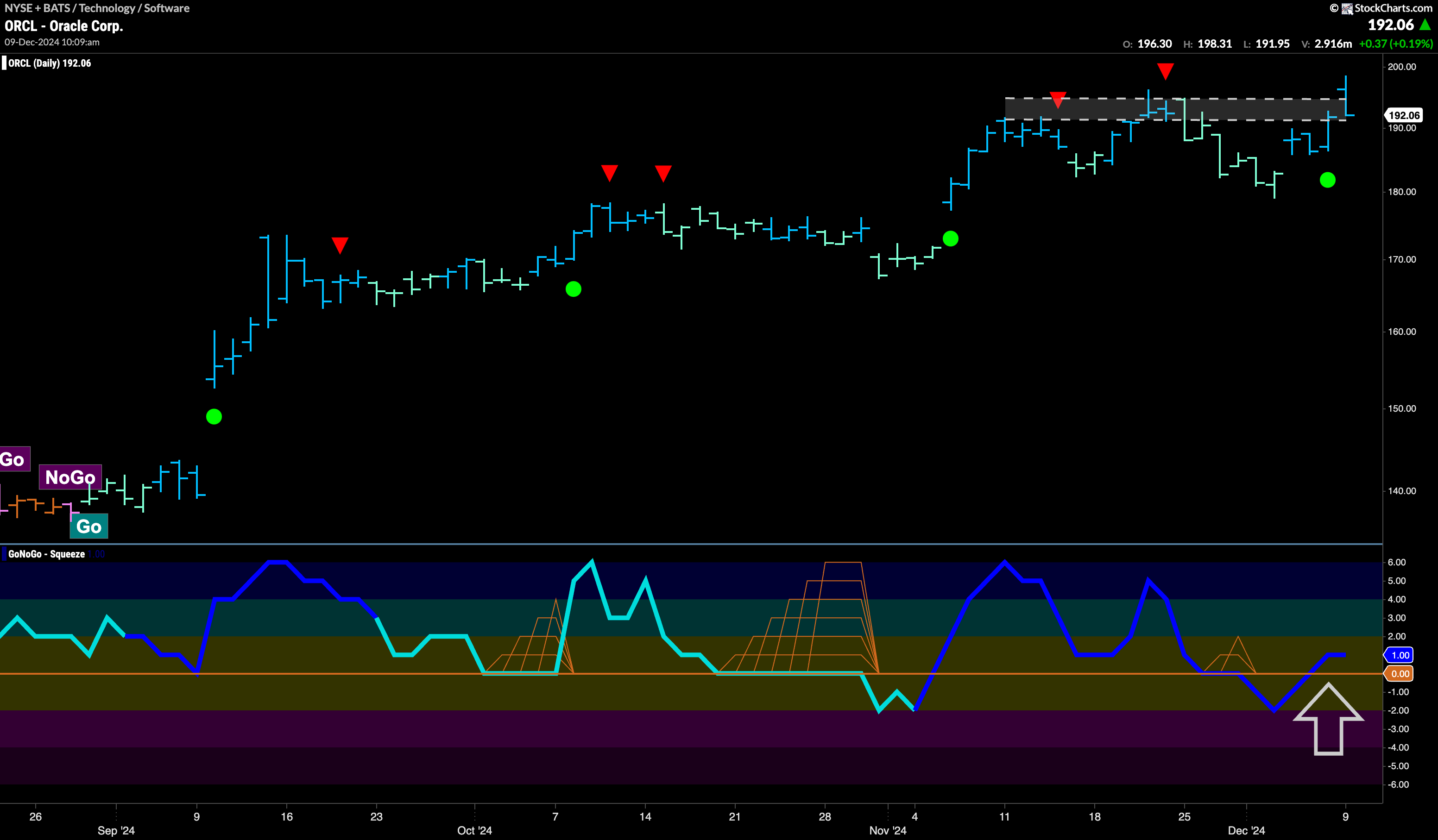Click the Sep '24 date axis label

coord(116,830)
